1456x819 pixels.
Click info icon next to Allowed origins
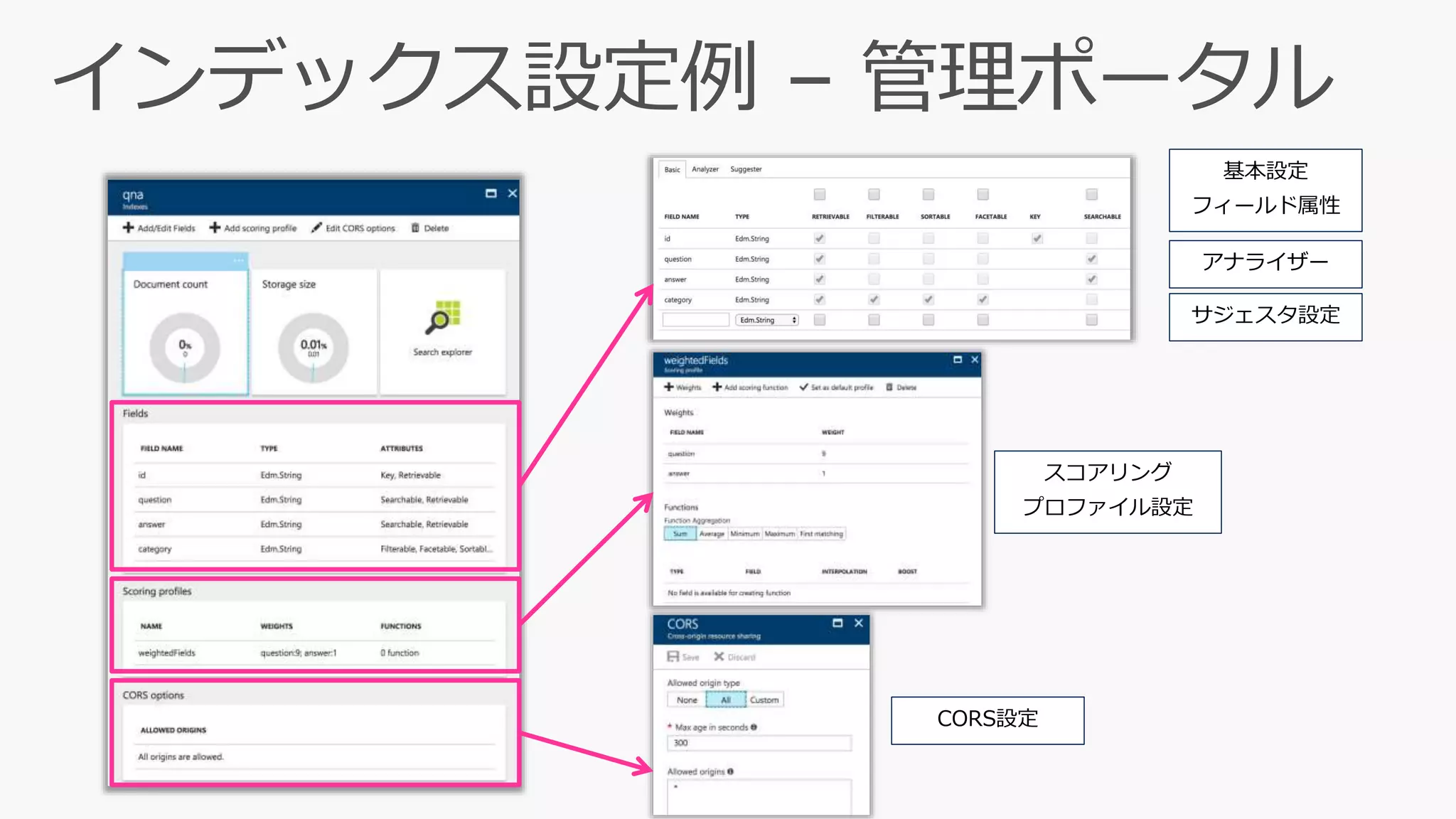[x=730, y=771]
